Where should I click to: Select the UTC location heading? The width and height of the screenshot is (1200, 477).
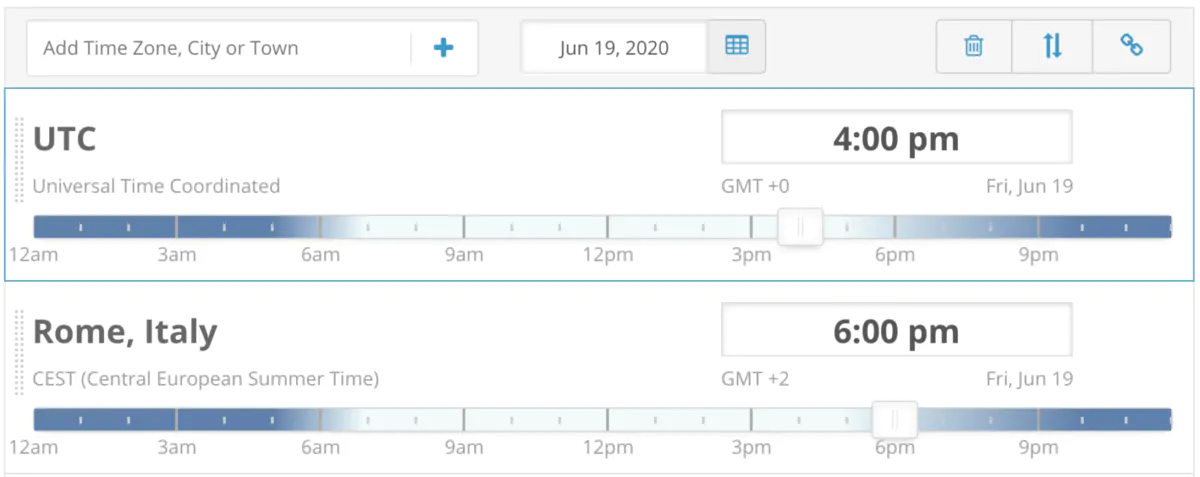65,139
